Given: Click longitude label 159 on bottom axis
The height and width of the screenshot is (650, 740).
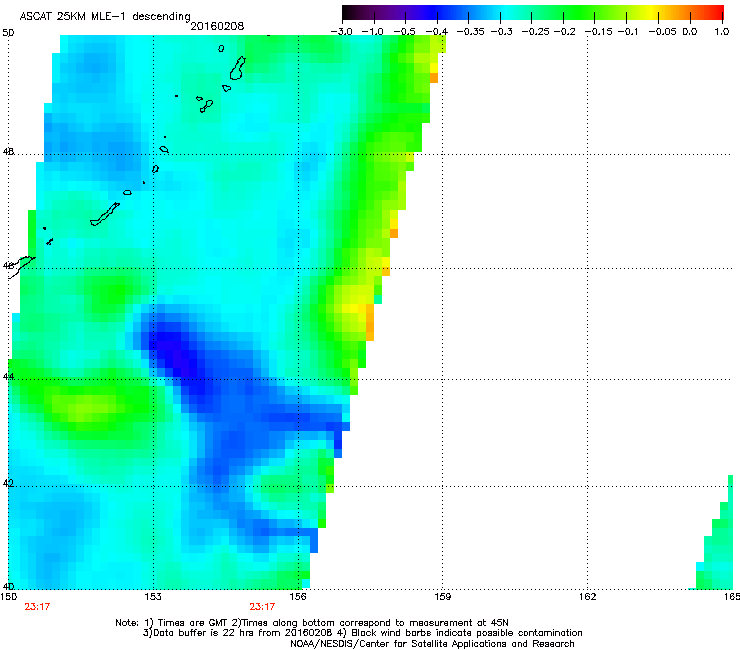Looking at the screenshot, I should coord(443,597).
